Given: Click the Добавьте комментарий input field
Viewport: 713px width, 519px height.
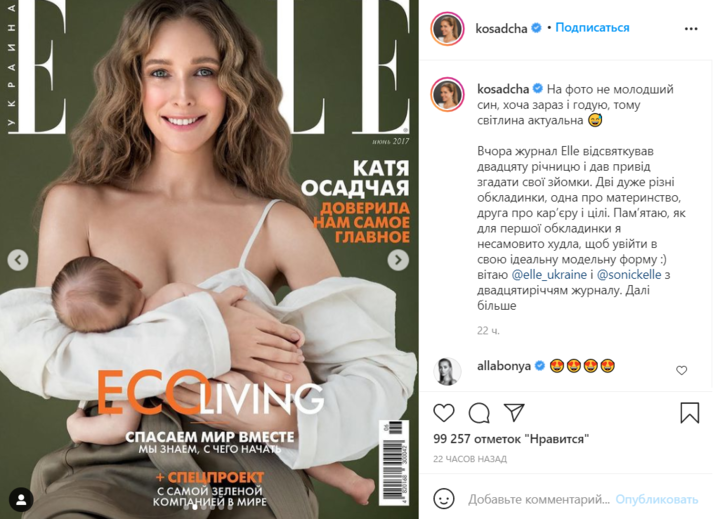Looking at the screenshot, I should tap(539, 499).
